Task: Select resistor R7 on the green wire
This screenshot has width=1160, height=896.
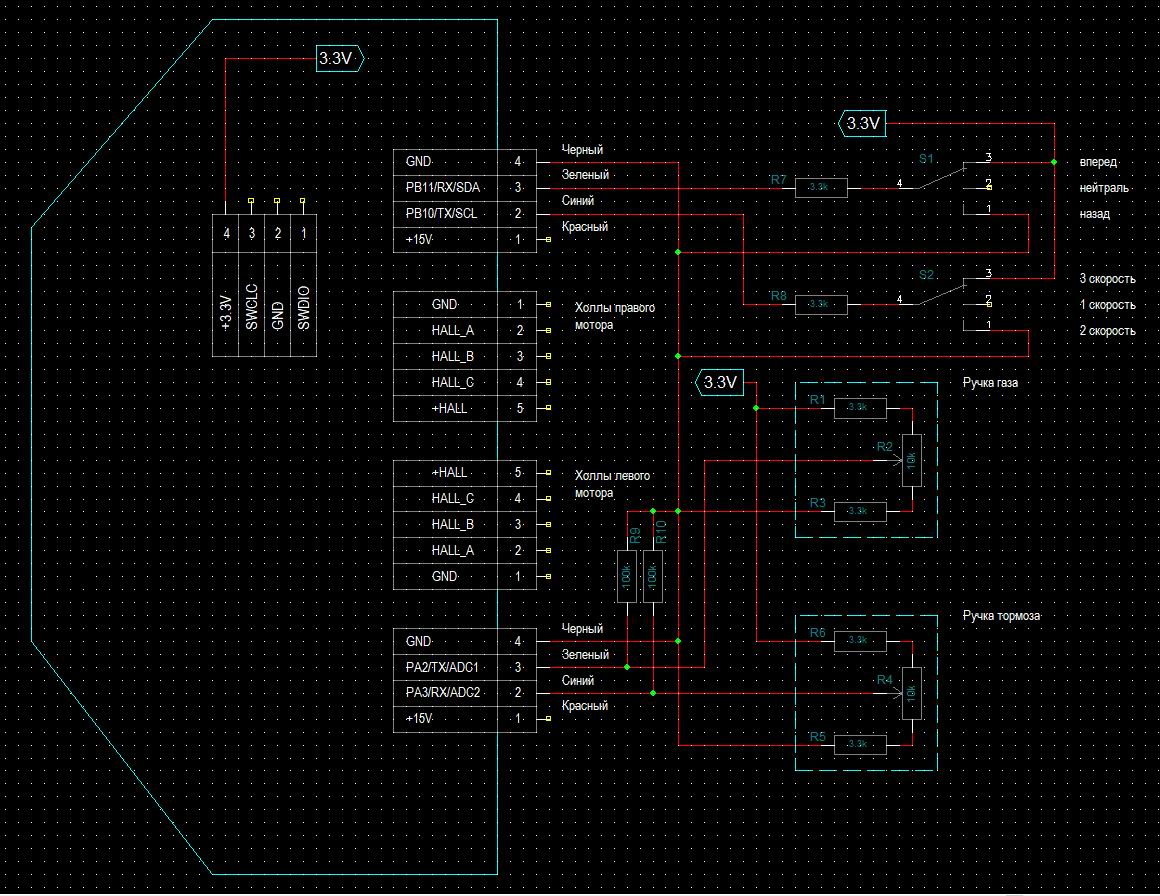Action: (821, 187)
